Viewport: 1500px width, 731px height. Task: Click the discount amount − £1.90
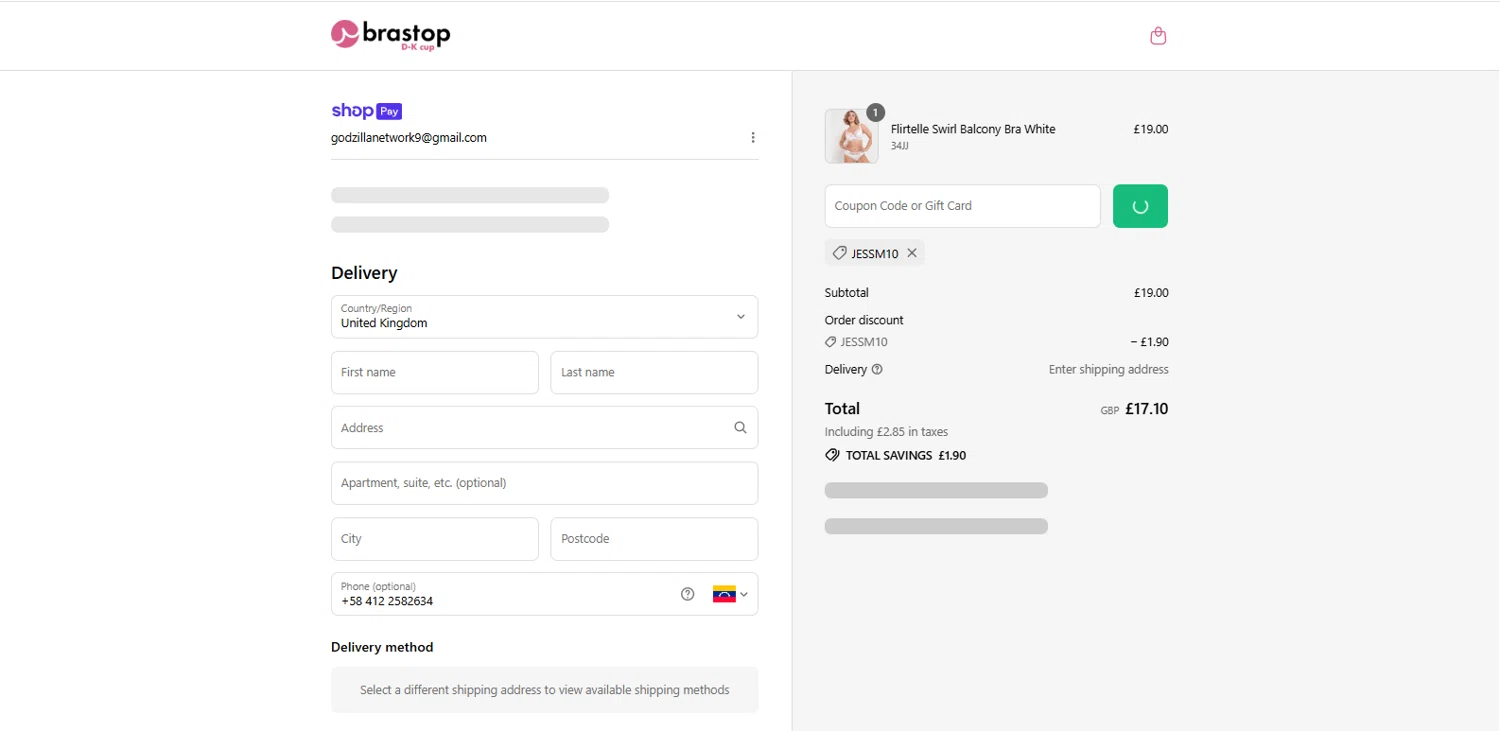[x=1149, y=342]
